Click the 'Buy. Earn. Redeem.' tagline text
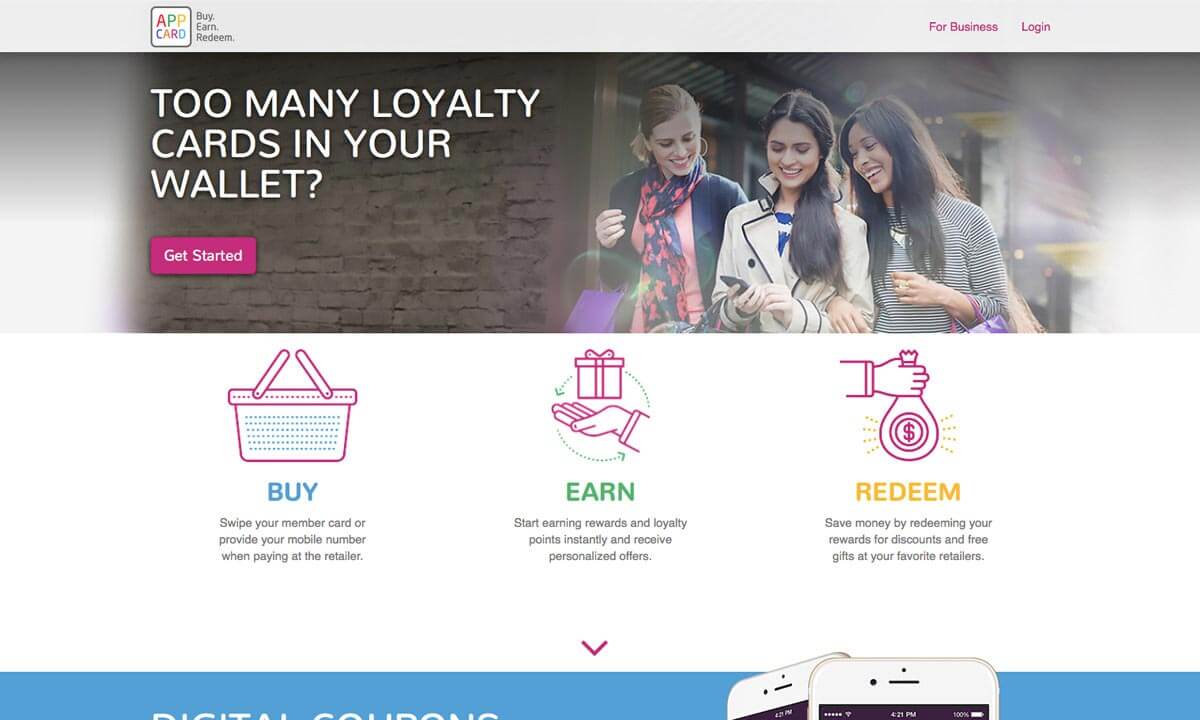 point(215,27)
